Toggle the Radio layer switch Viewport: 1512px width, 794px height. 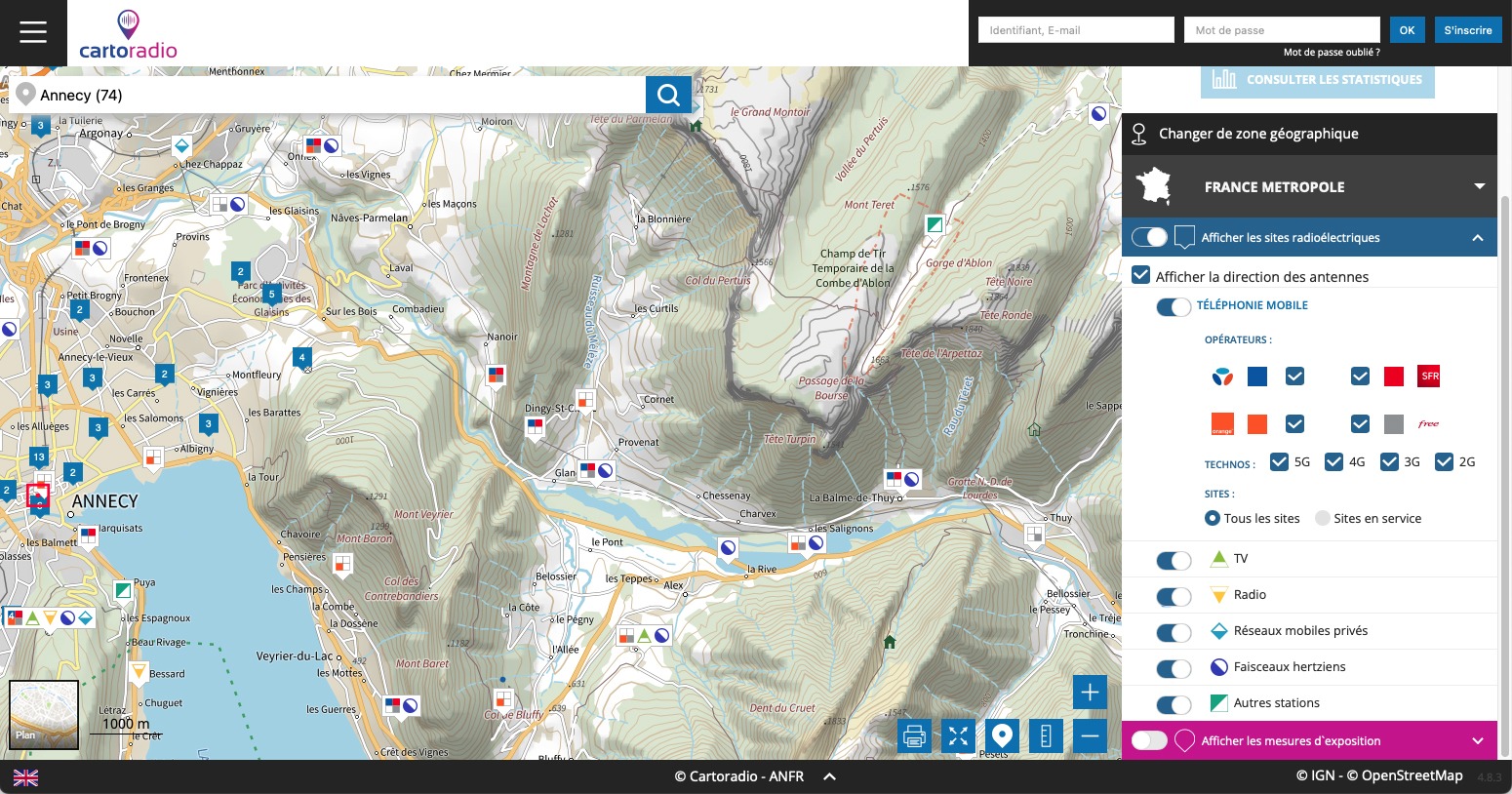tap(1174, 596)
